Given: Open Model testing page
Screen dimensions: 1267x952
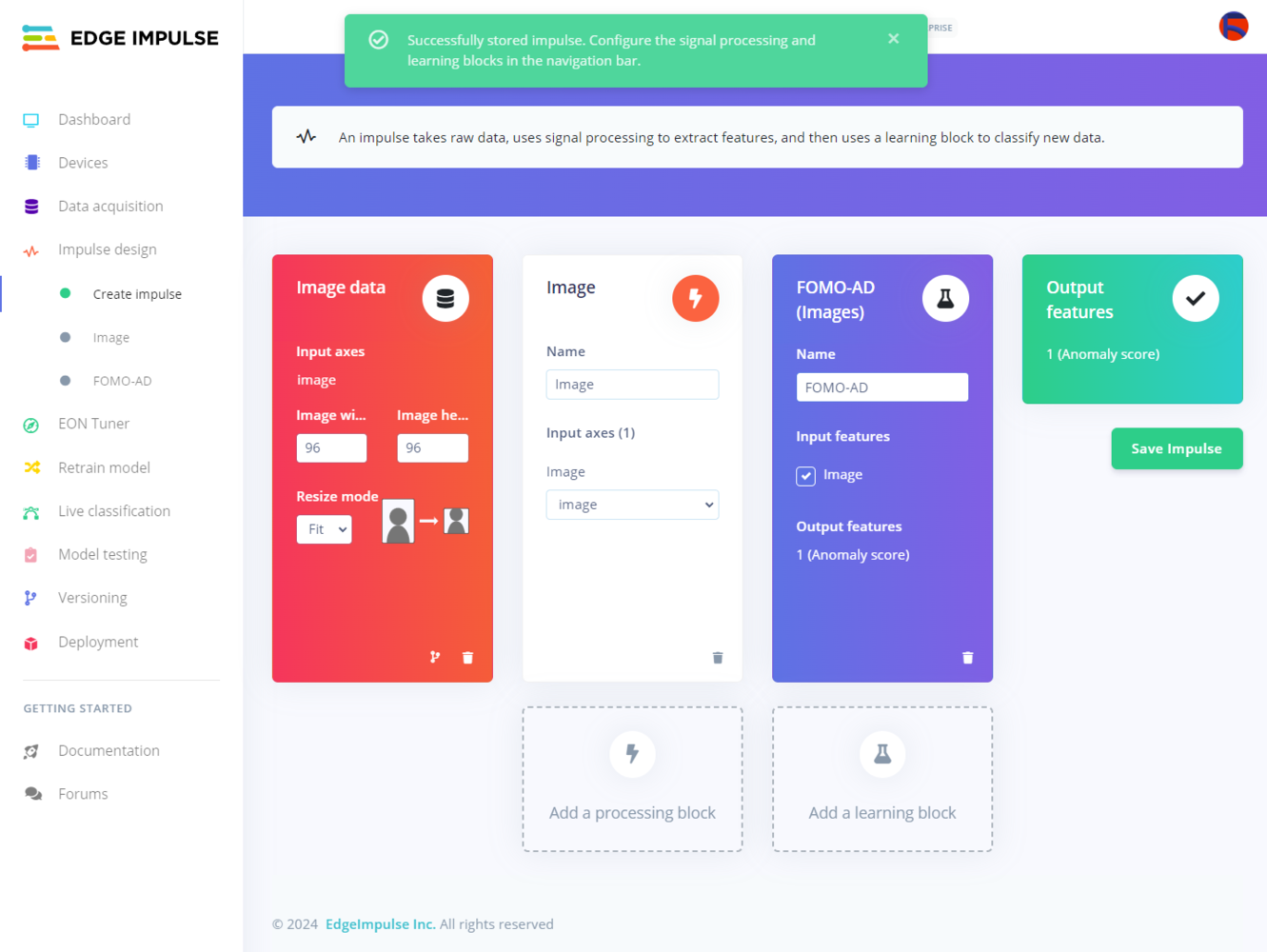Looking at the screenshot, I should [103, 554].
